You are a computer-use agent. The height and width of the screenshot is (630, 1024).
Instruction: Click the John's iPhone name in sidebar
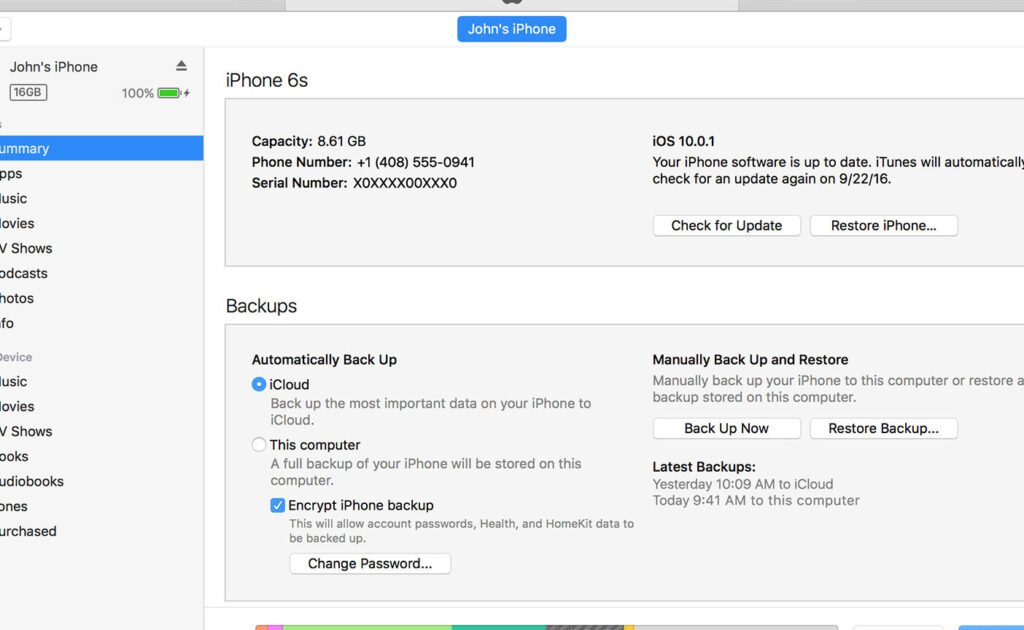pyautogui.click(x=54, y=67)
